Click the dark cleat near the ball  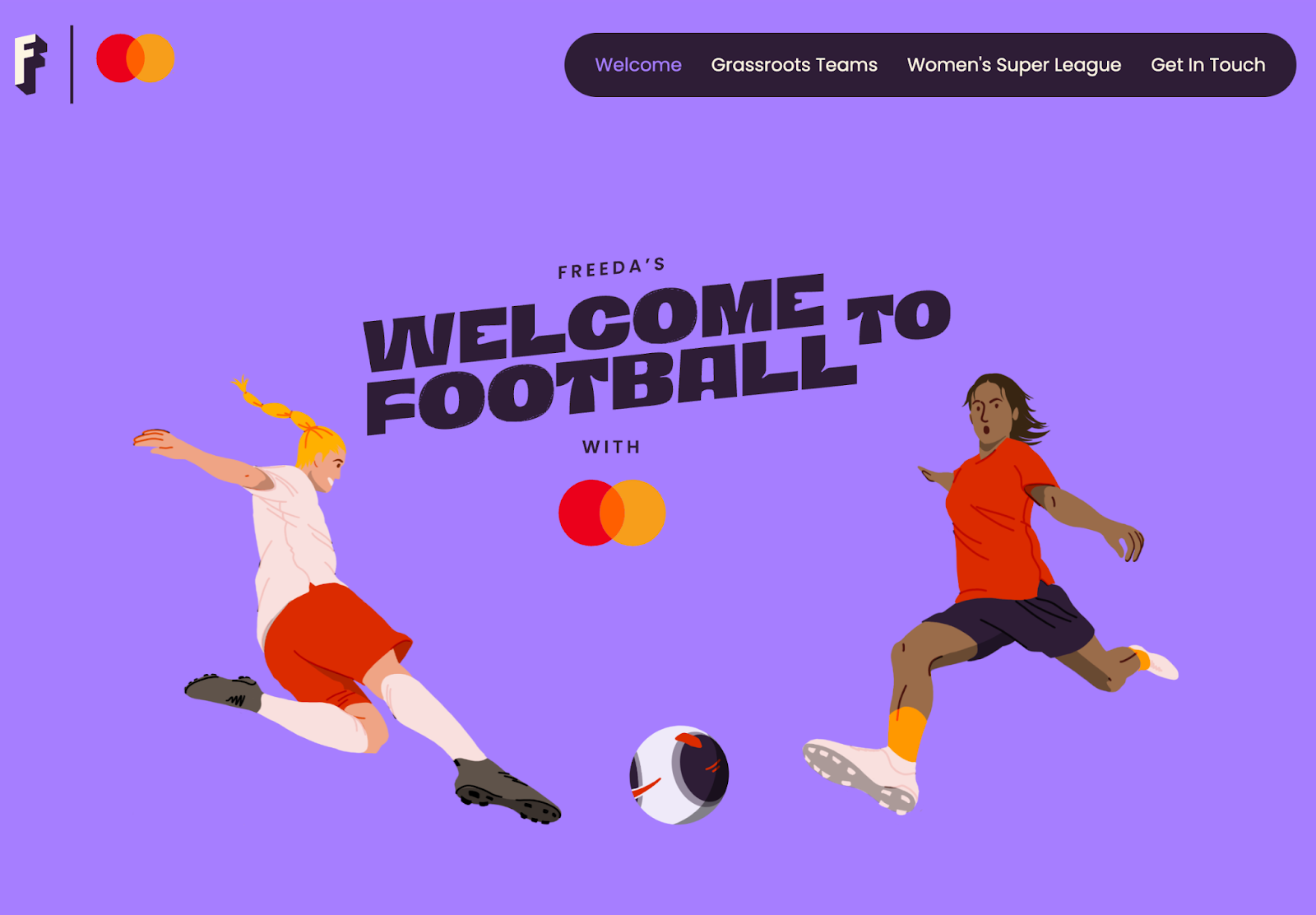[x=505, y=792]
